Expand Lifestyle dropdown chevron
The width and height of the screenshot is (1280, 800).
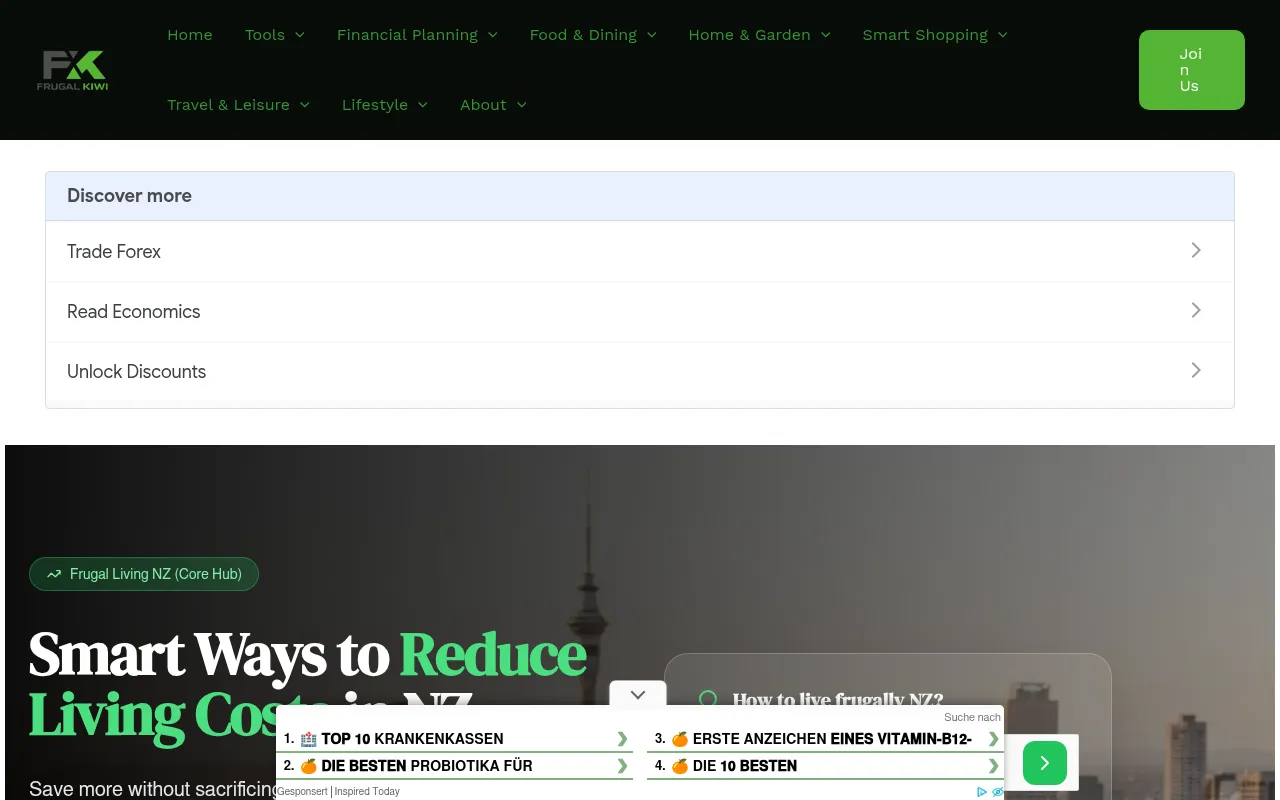423,105
